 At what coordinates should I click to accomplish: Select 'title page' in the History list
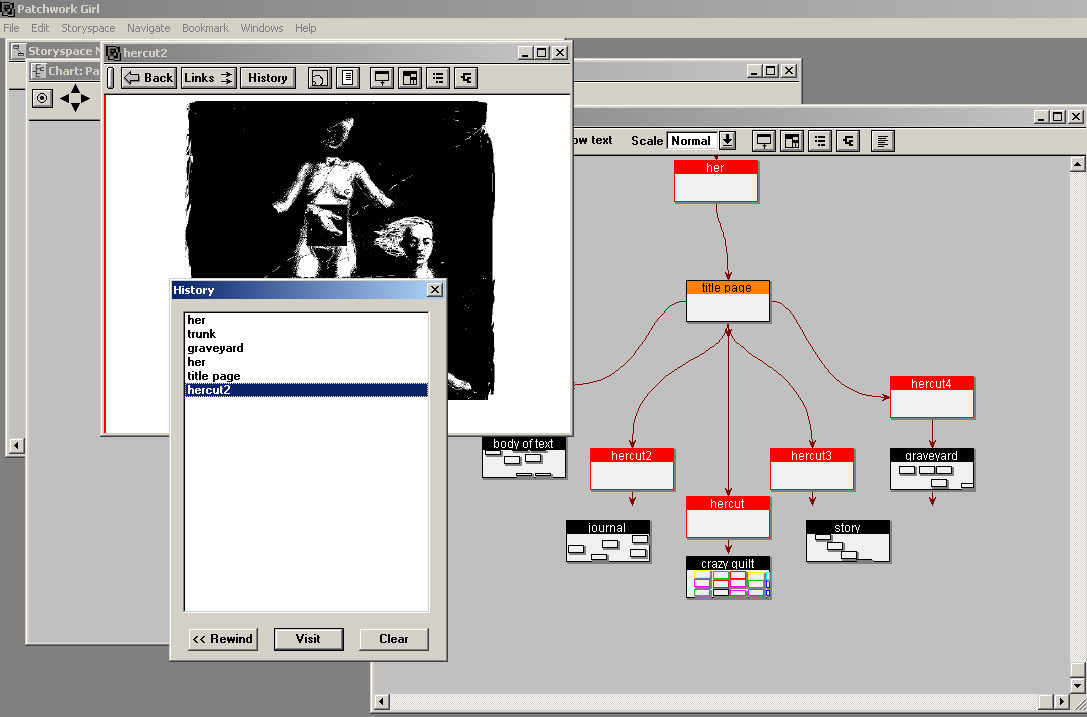[306, 376]
